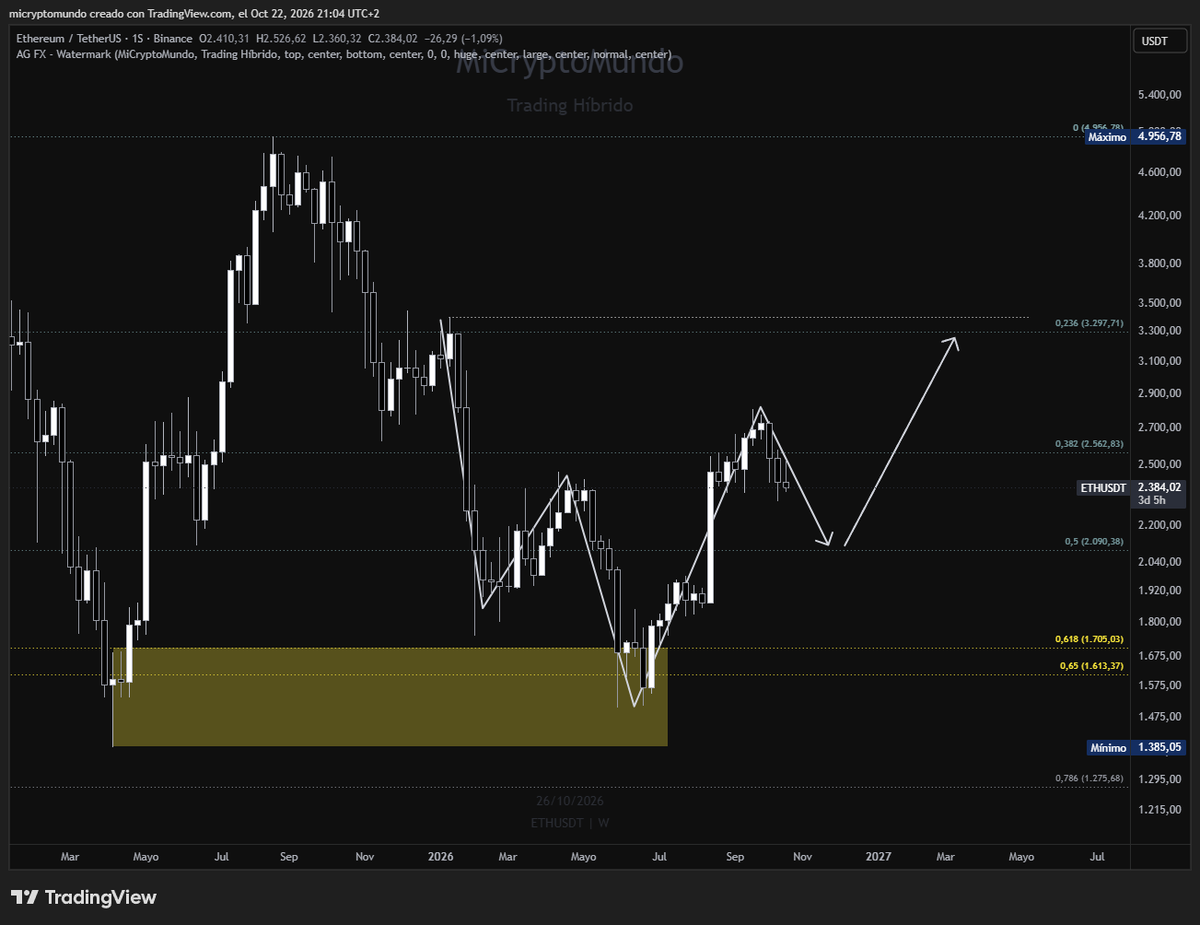
Task: Select the yellow golden-zone rectangle drawing
Action: point(390,696)
